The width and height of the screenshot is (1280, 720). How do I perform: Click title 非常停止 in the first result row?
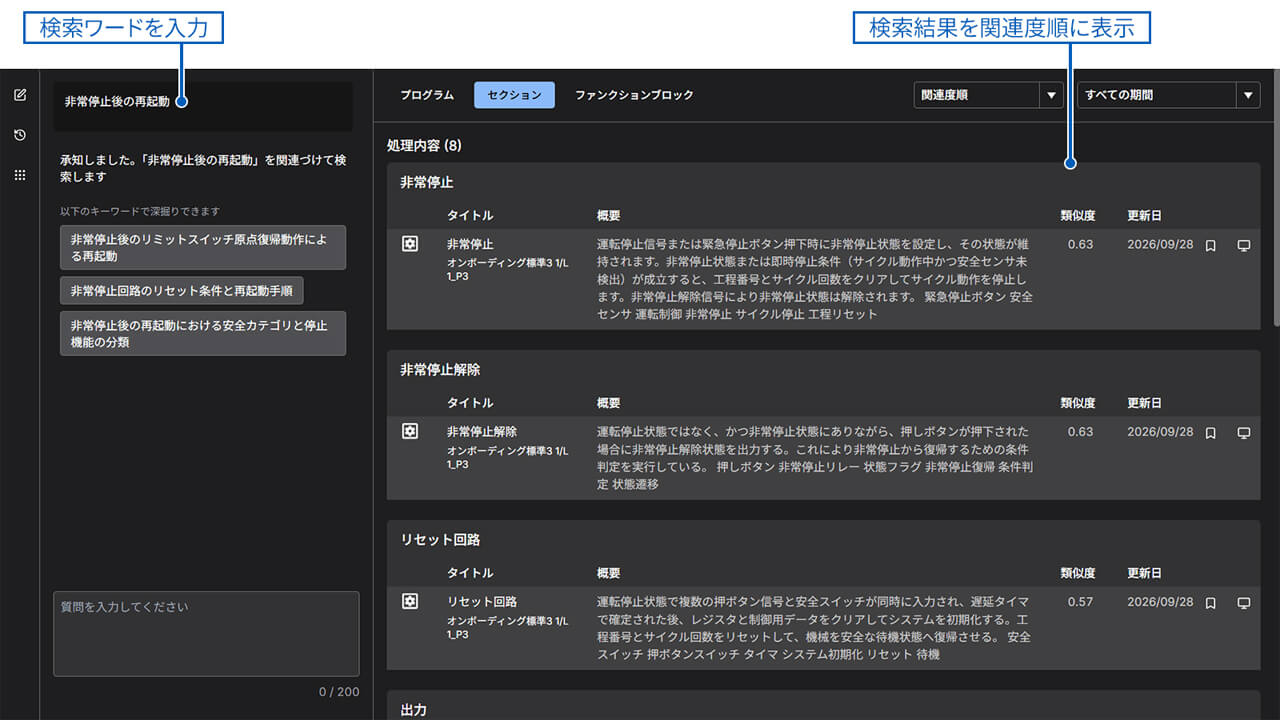pos(470,244)
